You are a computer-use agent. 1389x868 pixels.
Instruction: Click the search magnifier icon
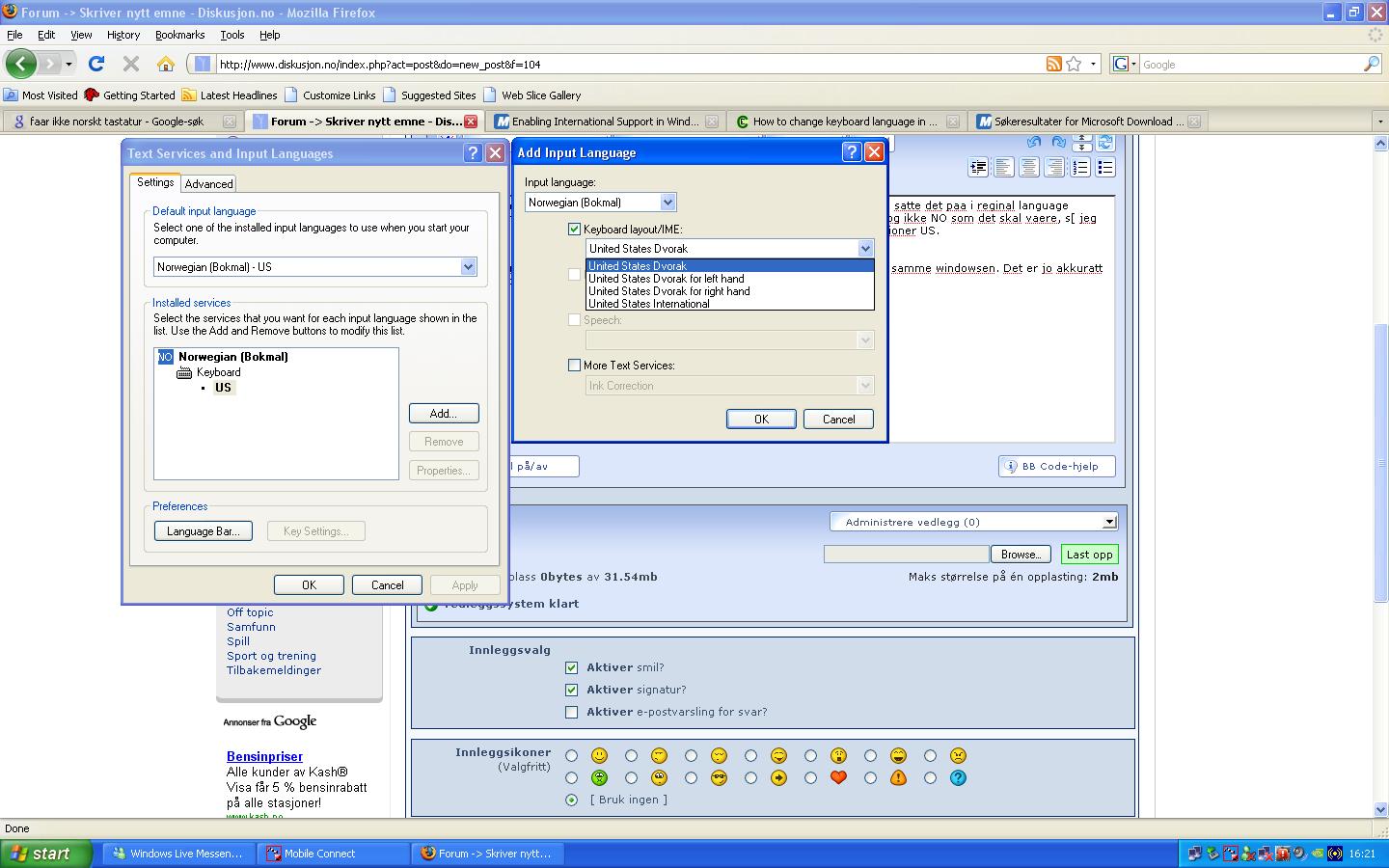1371,64
